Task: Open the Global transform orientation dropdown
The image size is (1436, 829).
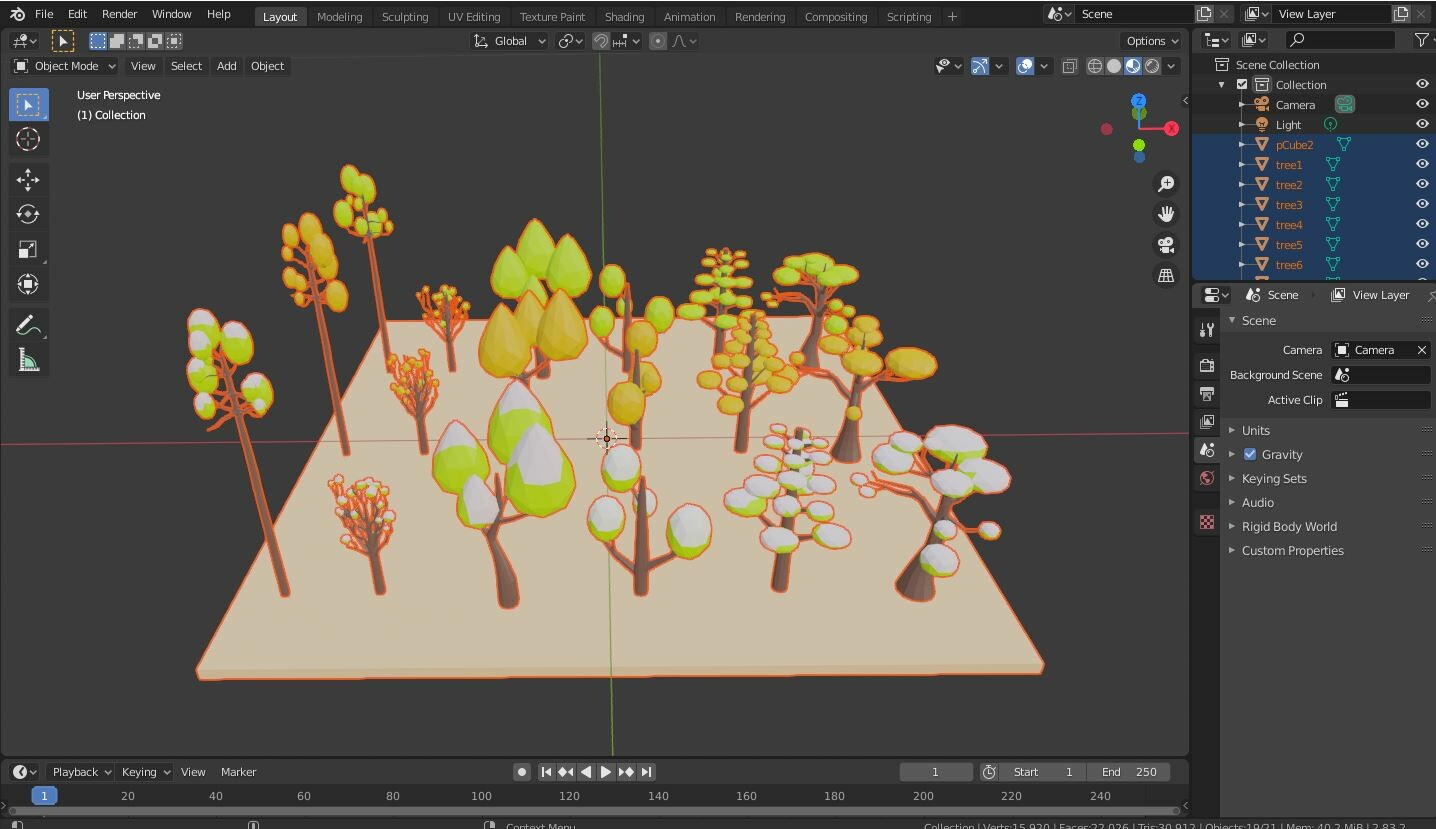Action: click(509, 41)
